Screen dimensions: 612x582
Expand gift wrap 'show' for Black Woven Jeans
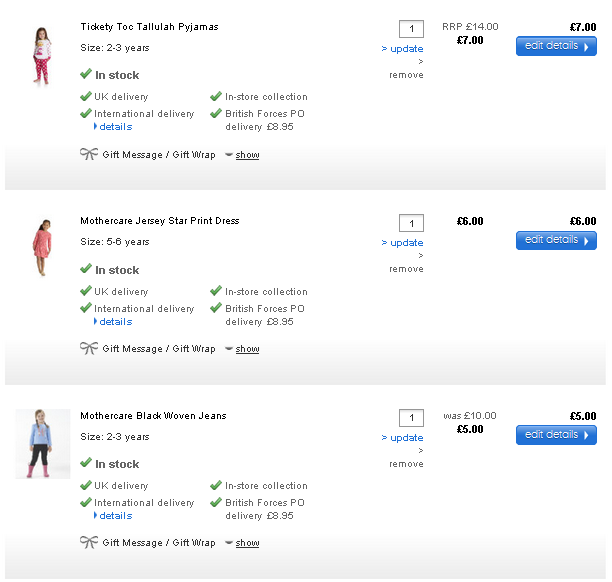tap(247, 543)
